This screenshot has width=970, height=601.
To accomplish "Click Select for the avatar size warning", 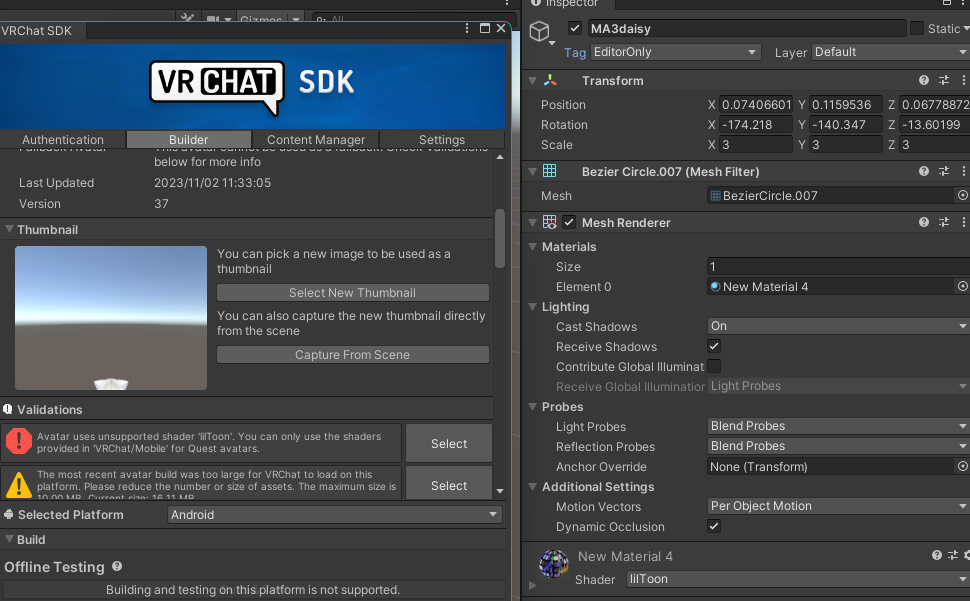I will [449, 483].
